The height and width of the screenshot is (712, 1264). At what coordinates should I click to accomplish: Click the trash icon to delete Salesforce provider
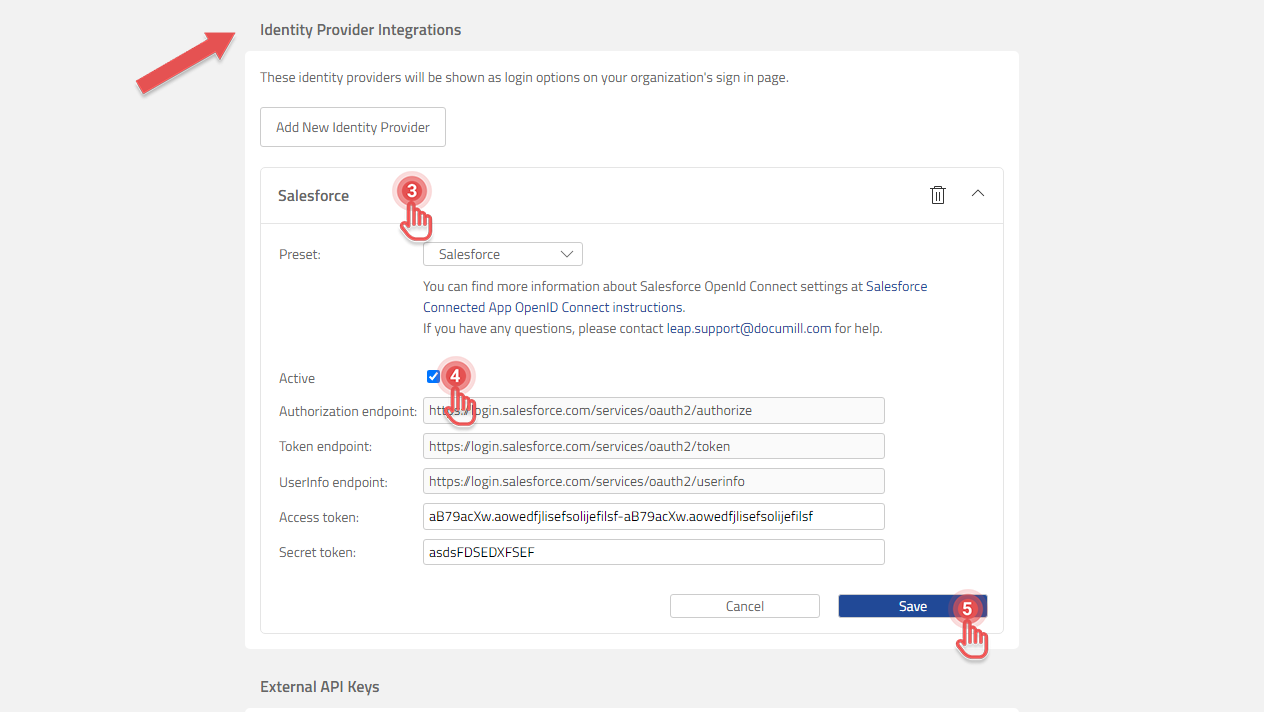(937, 194)
